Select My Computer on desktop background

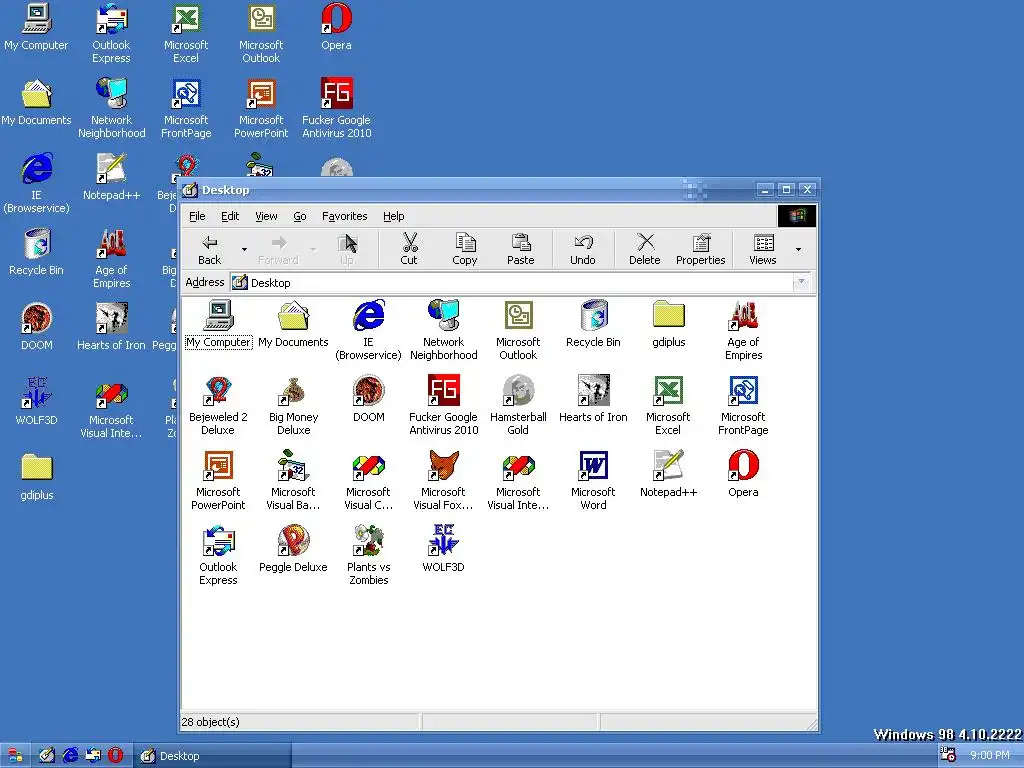tap(36, 27)
